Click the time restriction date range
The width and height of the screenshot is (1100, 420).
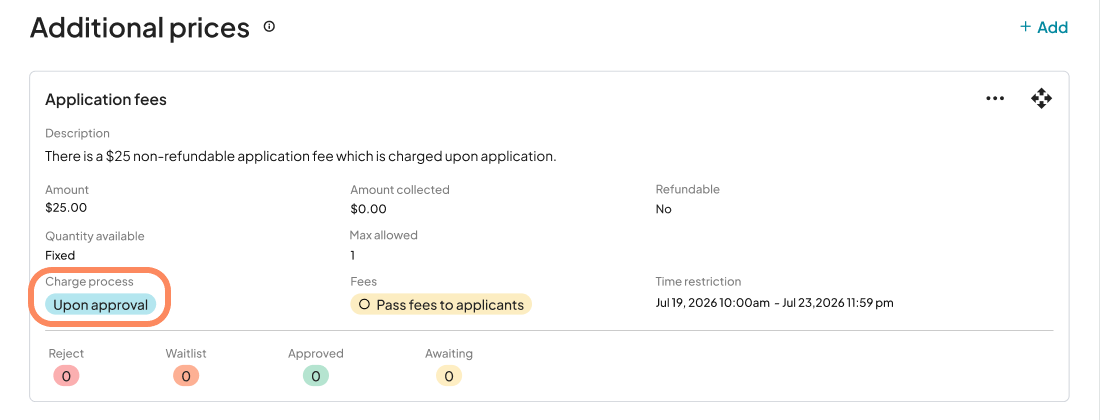tap(774, 302)
